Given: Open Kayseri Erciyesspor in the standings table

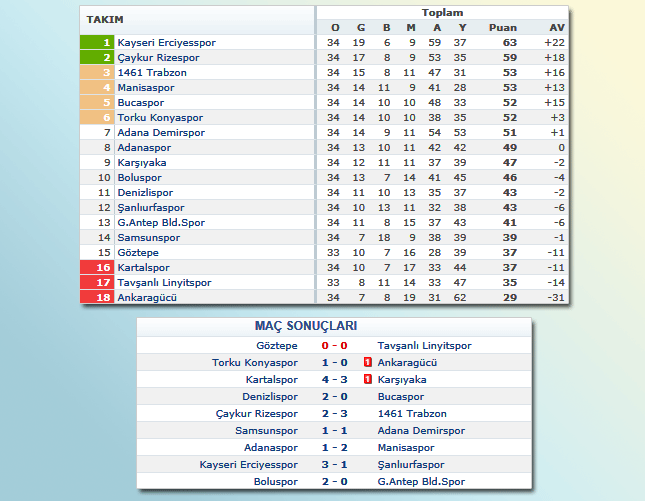Looking at the screenshot, I should tap(166, 43).
